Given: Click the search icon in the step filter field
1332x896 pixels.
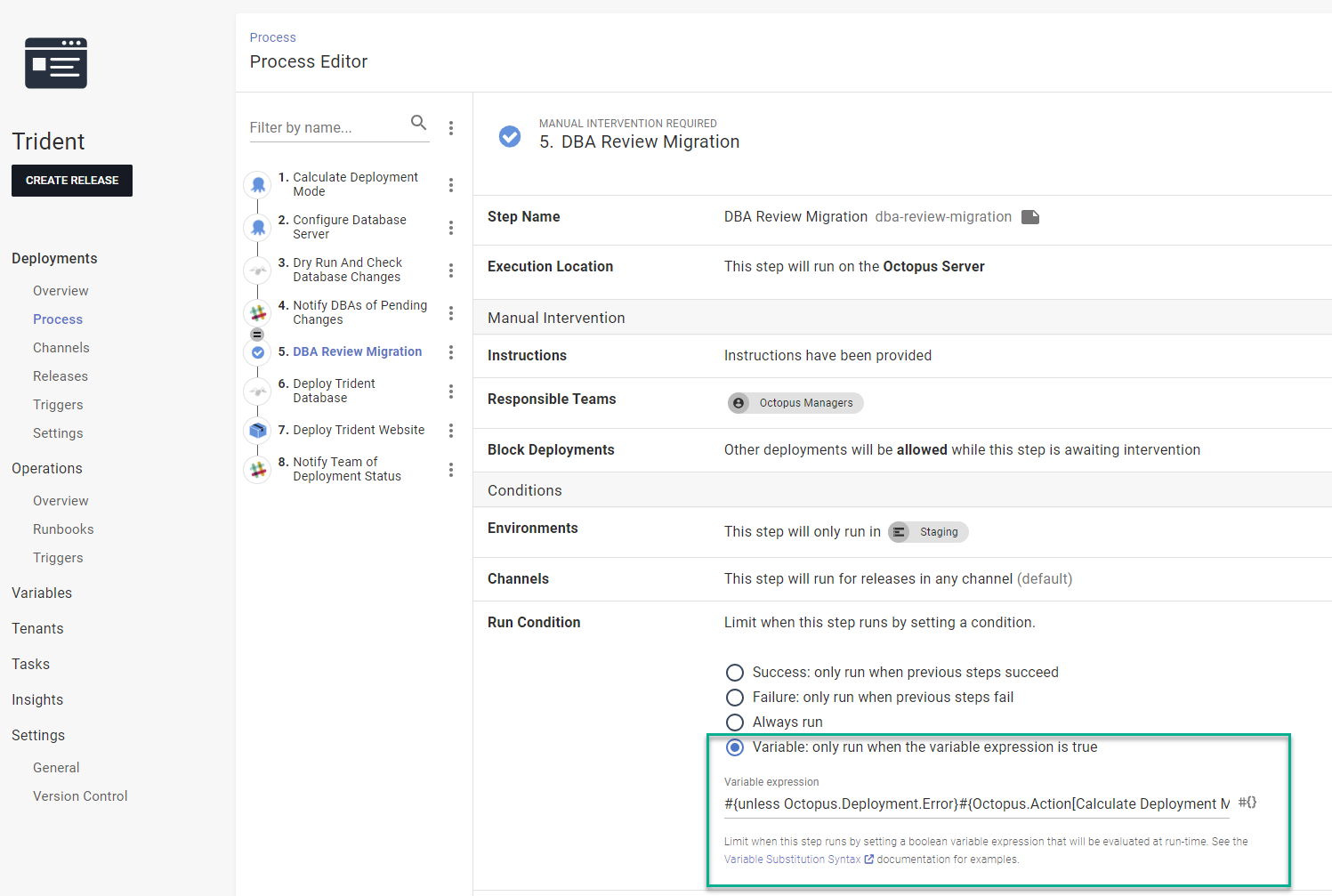Looking at the screenshot, I should 418,124.
